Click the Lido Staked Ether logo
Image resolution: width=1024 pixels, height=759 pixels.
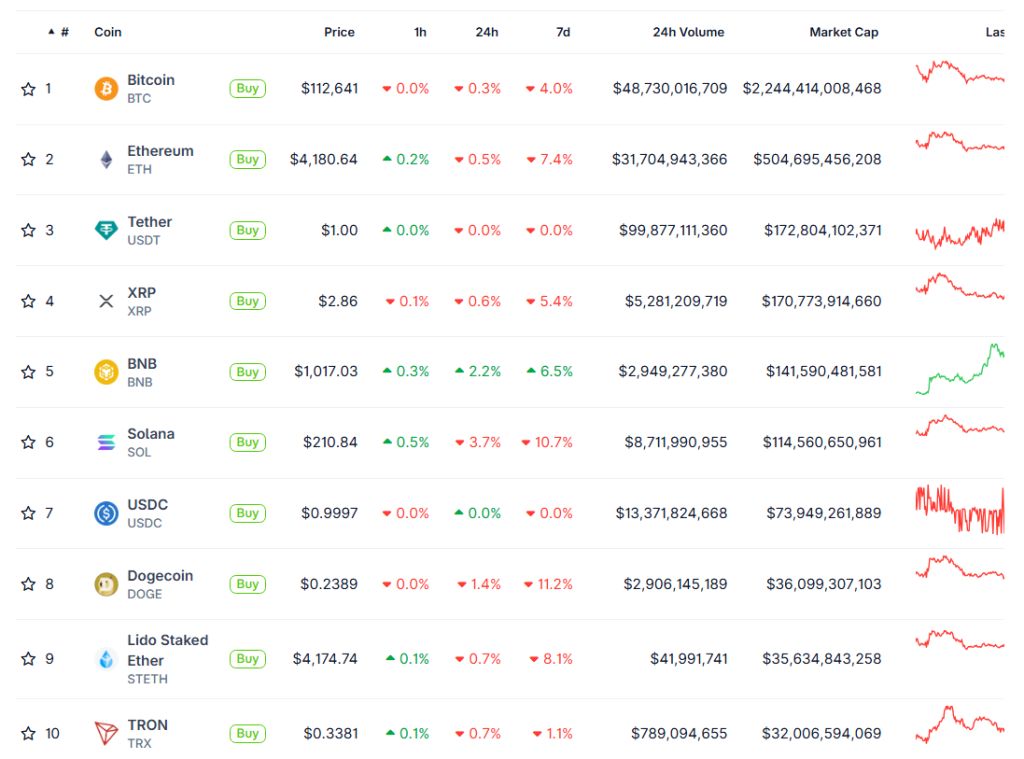tap(106, 659)
